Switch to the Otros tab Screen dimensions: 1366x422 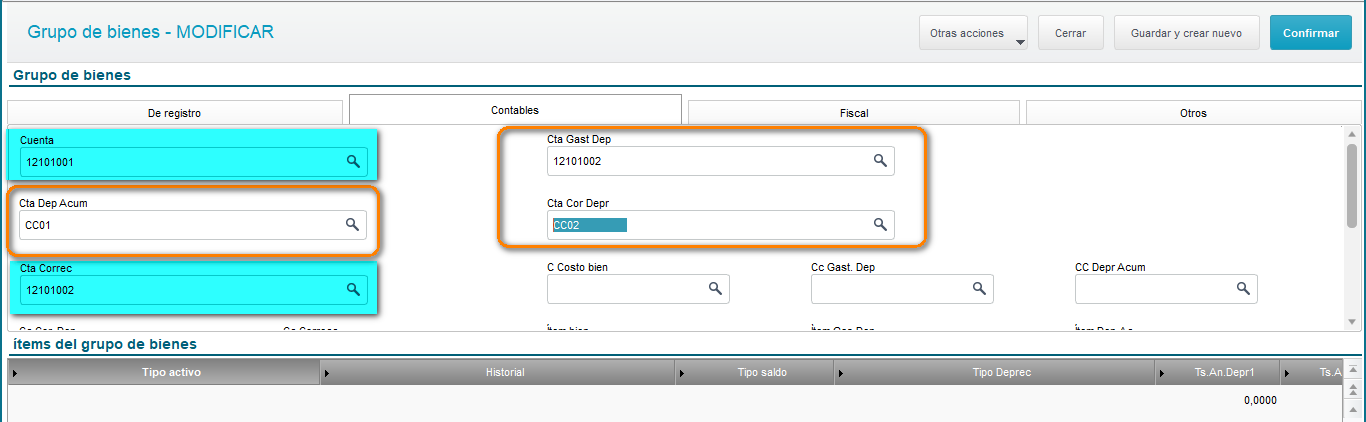(1193, 113)
